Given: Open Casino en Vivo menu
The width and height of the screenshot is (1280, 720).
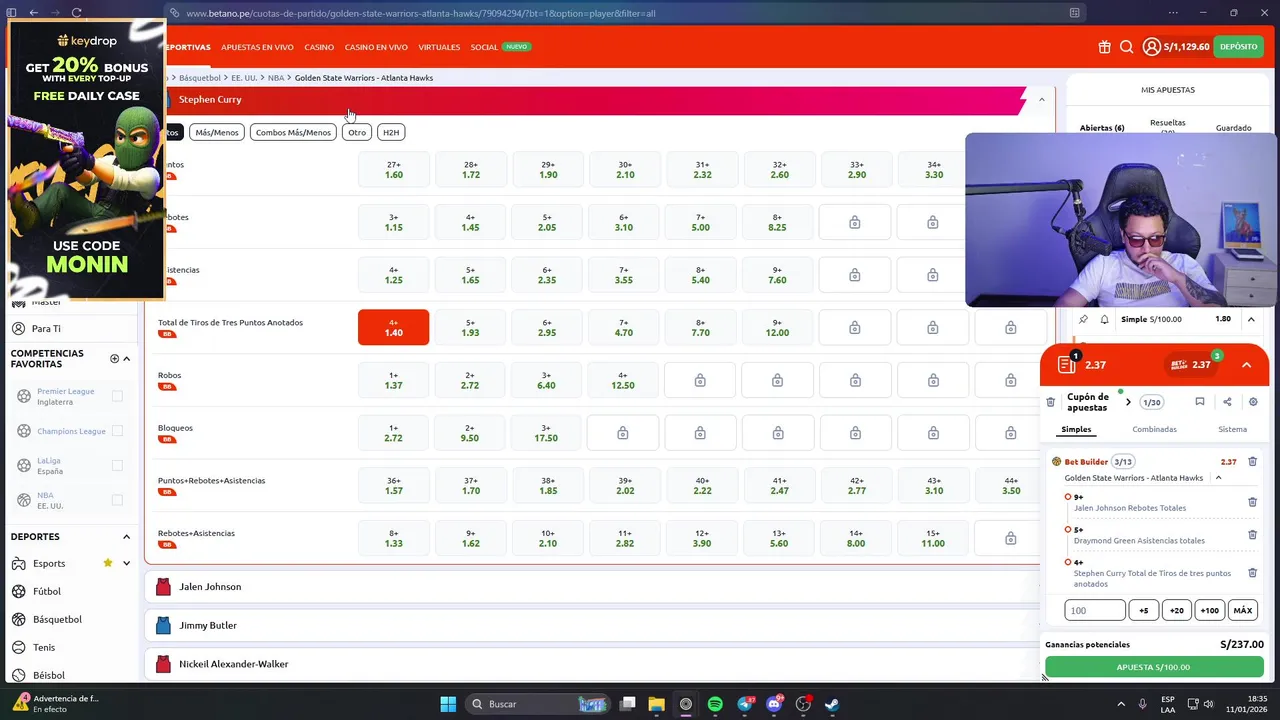Looking at the screenshot, I should click(x=376, y=47).
